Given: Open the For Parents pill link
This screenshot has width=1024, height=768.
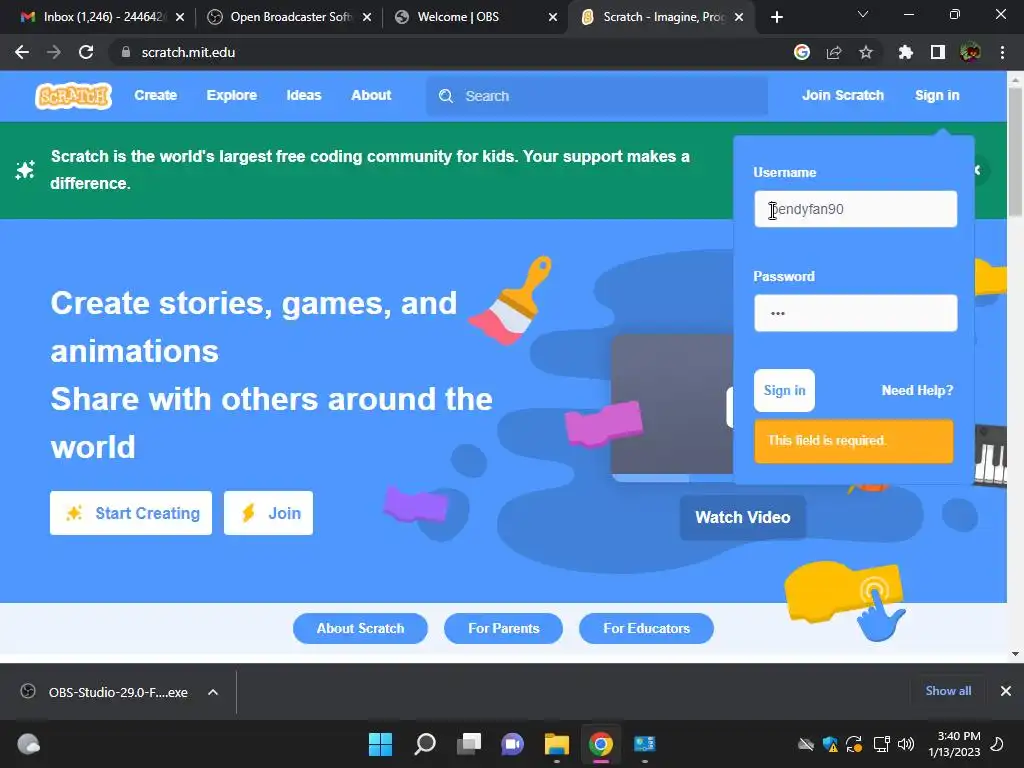Looking at the screenshot, I should pos(504,628).
